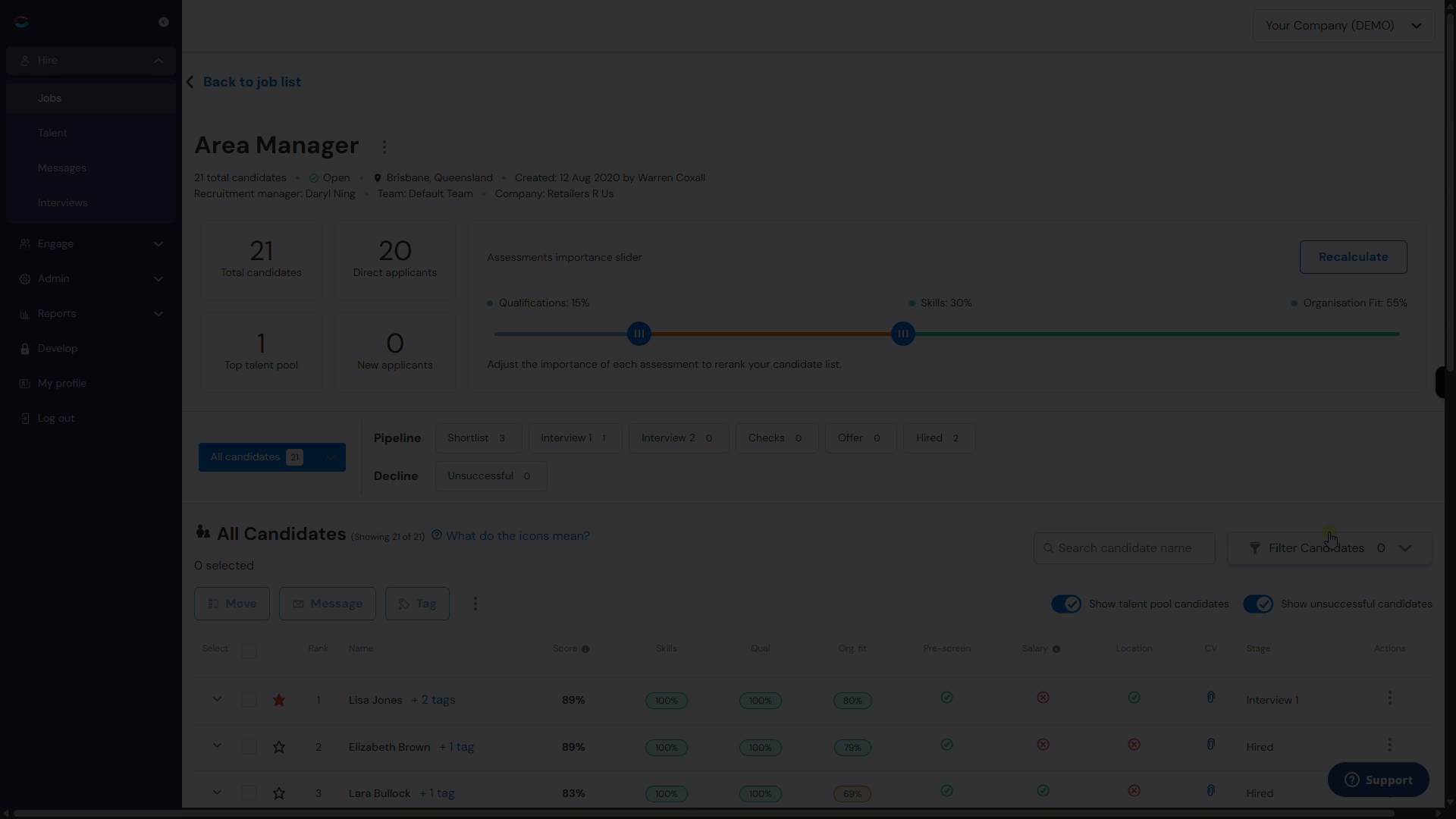Open Messages in sidebar
The height and width of the screenshot is (819, 1456).
click(x=91, y=168)
